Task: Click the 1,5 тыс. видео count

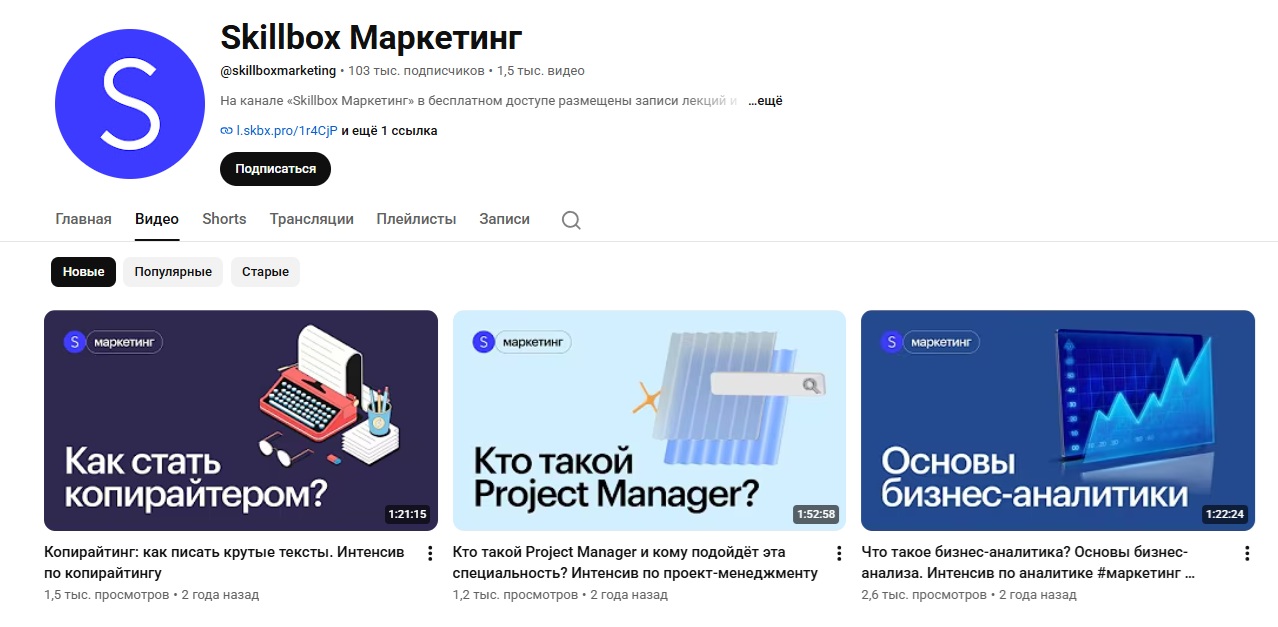Action: 541,71
